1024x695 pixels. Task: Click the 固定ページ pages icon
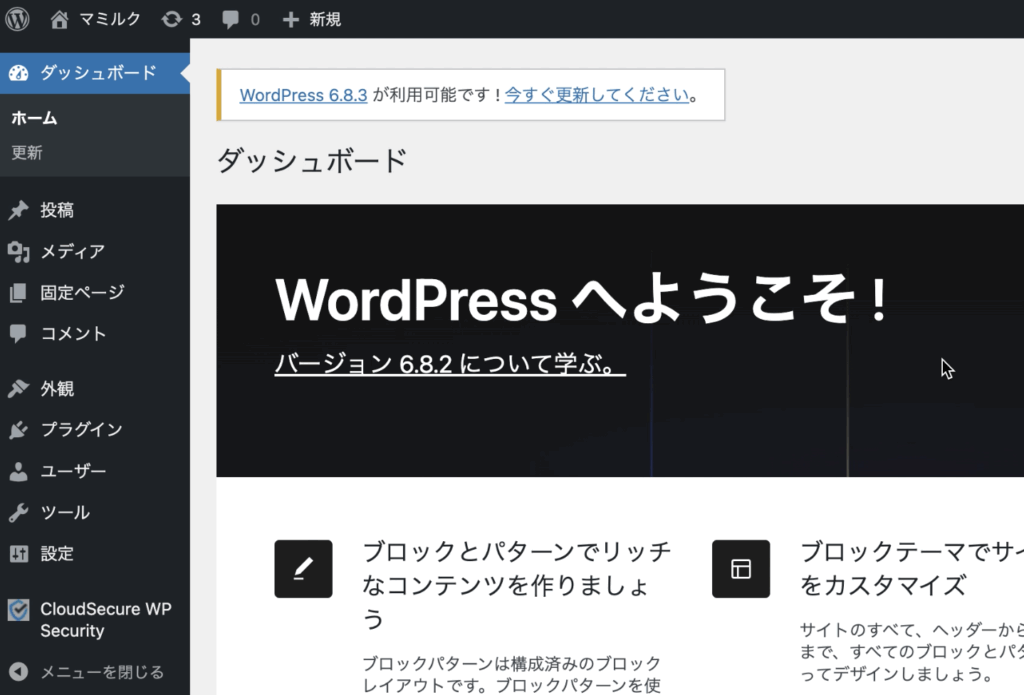click(18, 293)
